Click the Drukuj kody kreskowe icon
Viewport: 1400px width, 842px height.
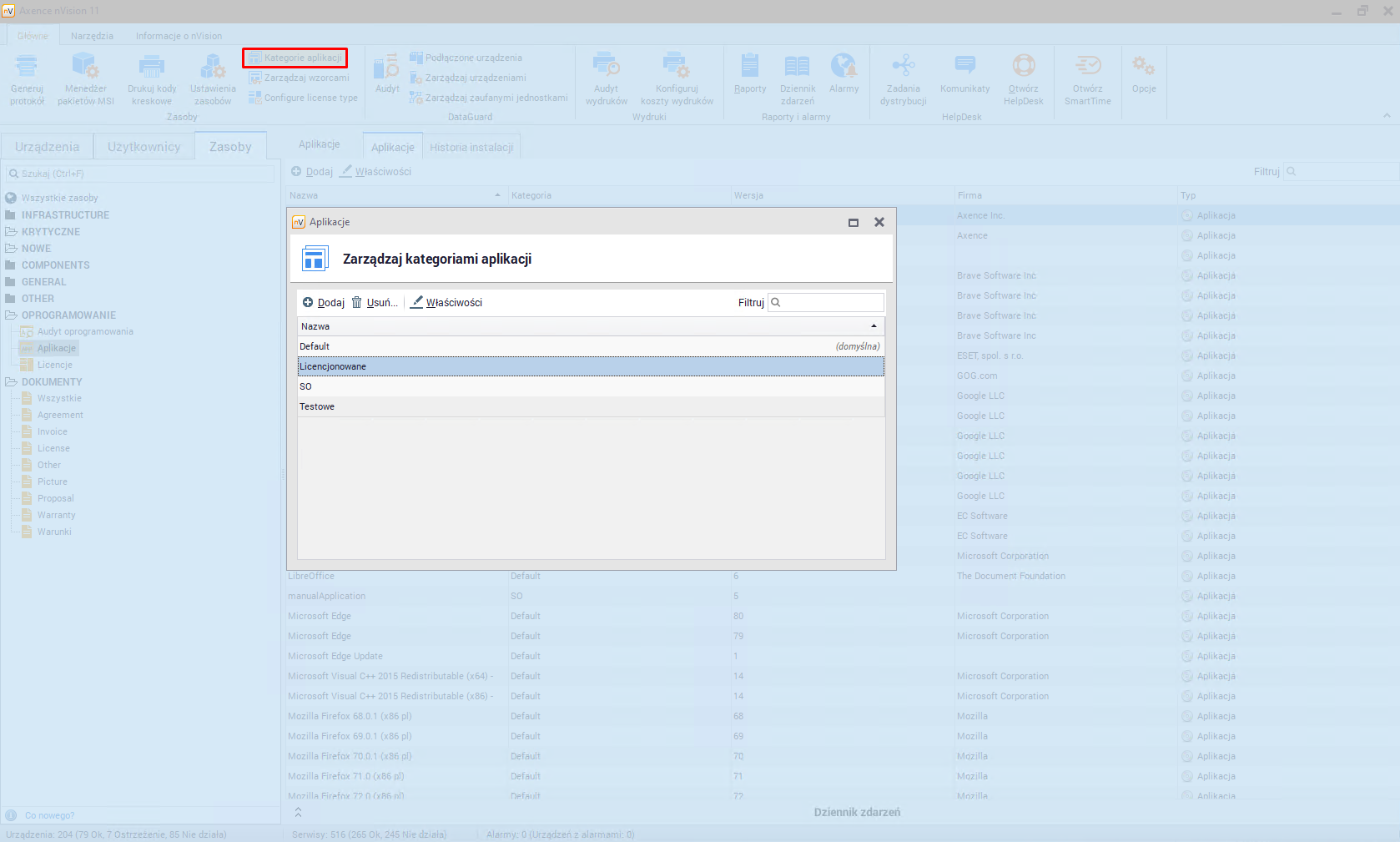[152, 67]
